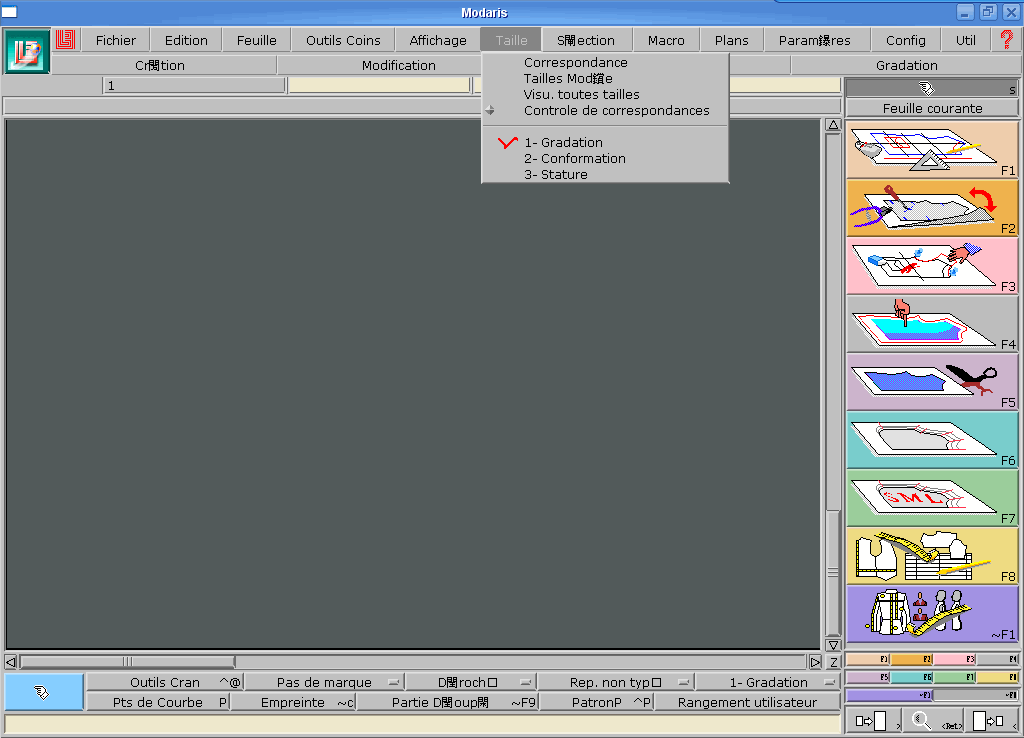Toggle the Partie Découpée option

pos(447,703)
